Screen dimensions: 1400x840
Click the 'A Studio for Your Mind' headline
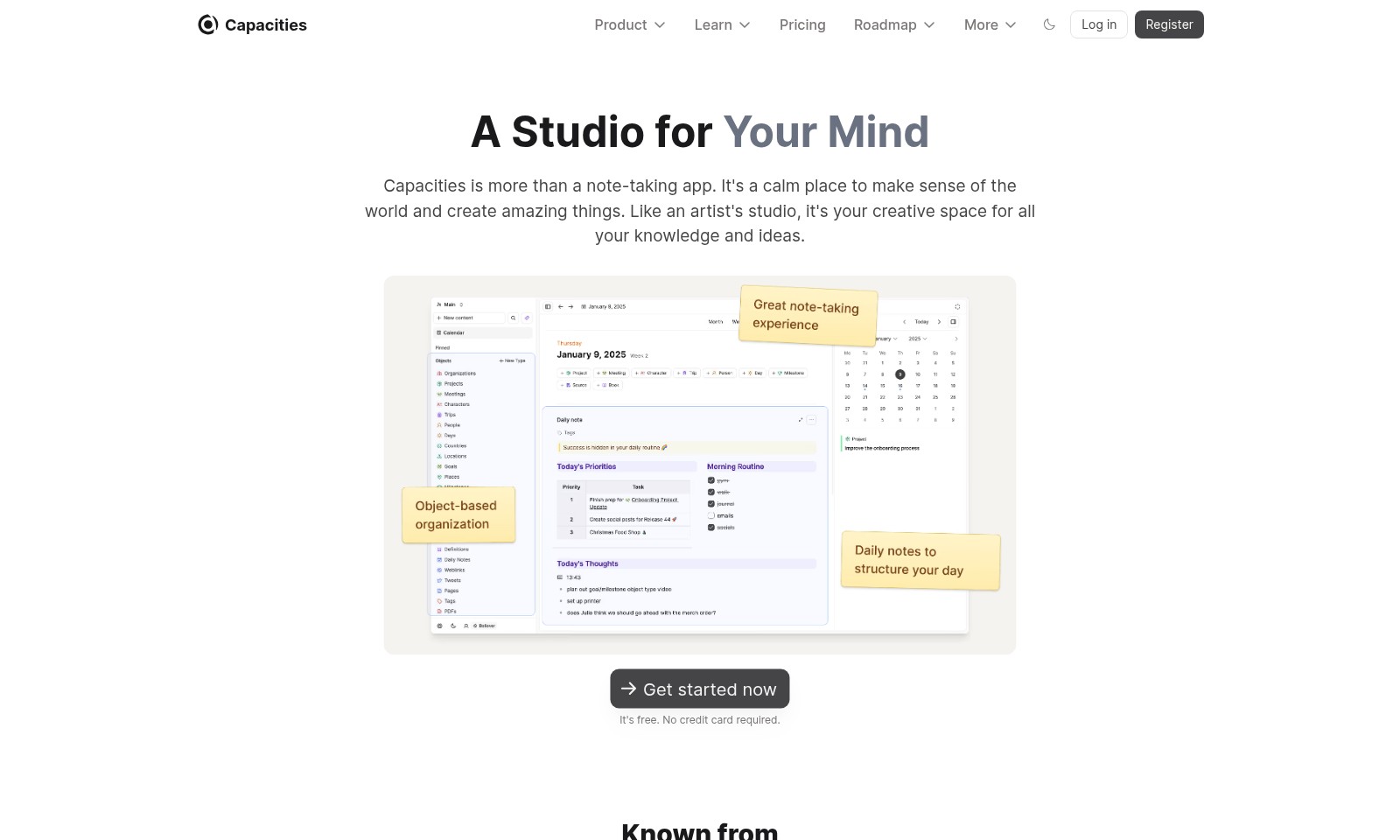click(700, 132)
